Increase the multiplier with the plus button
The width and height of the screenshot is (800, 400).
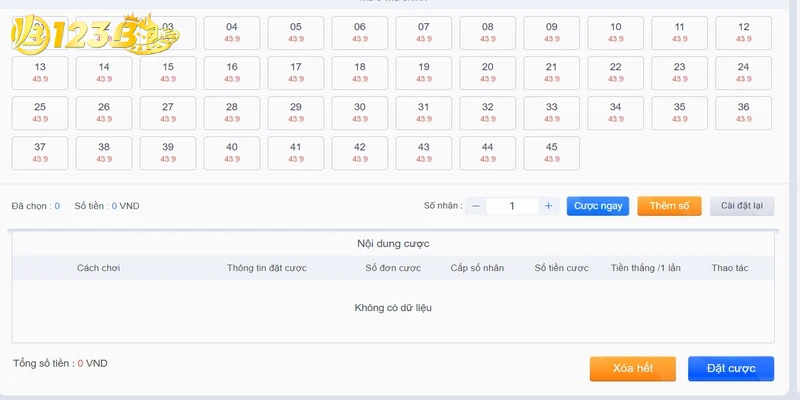(548, 206)
